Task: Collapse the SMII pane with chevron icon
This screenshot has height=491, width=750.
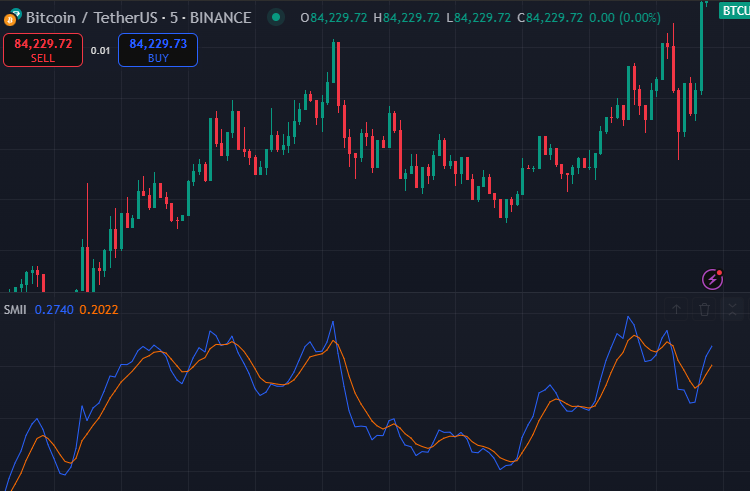Action: click(732, 309)
